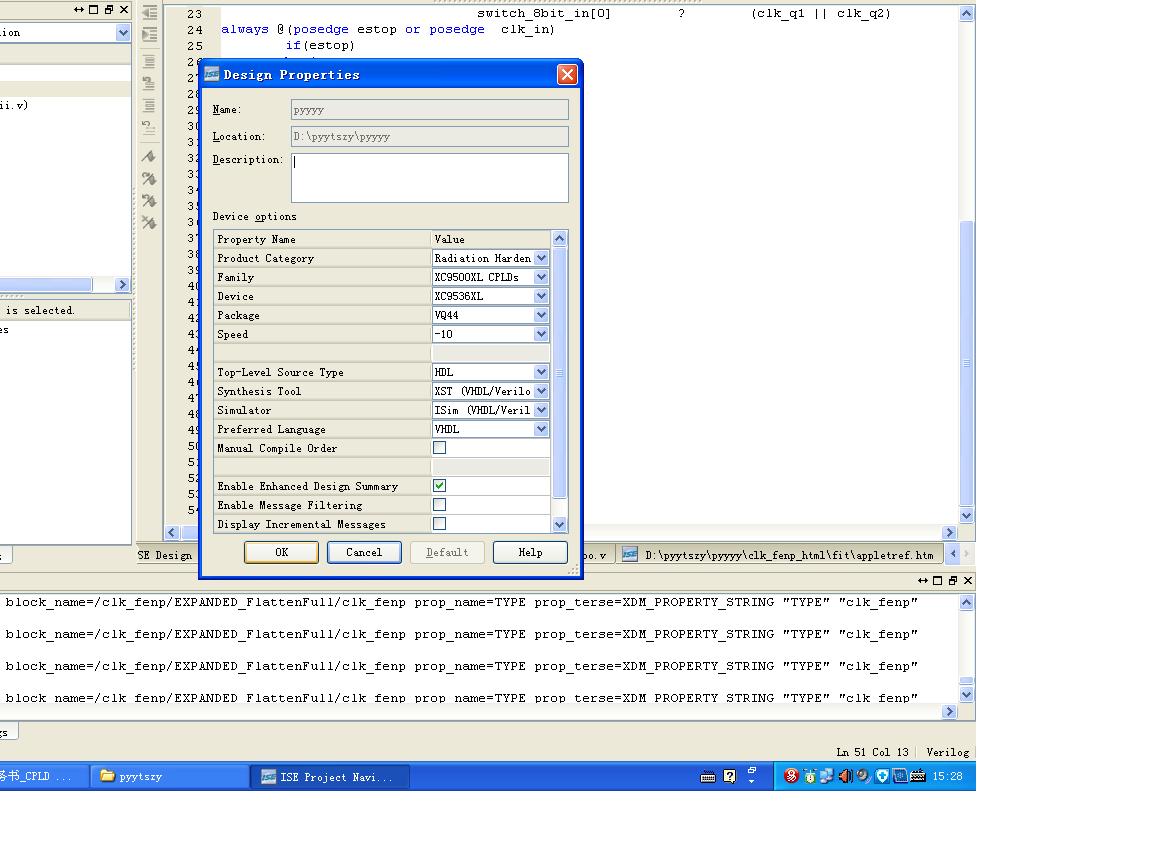The image size is (1152, 864).
Task: Click the comment lines icon in the editor toolbar
Action: 149,61
